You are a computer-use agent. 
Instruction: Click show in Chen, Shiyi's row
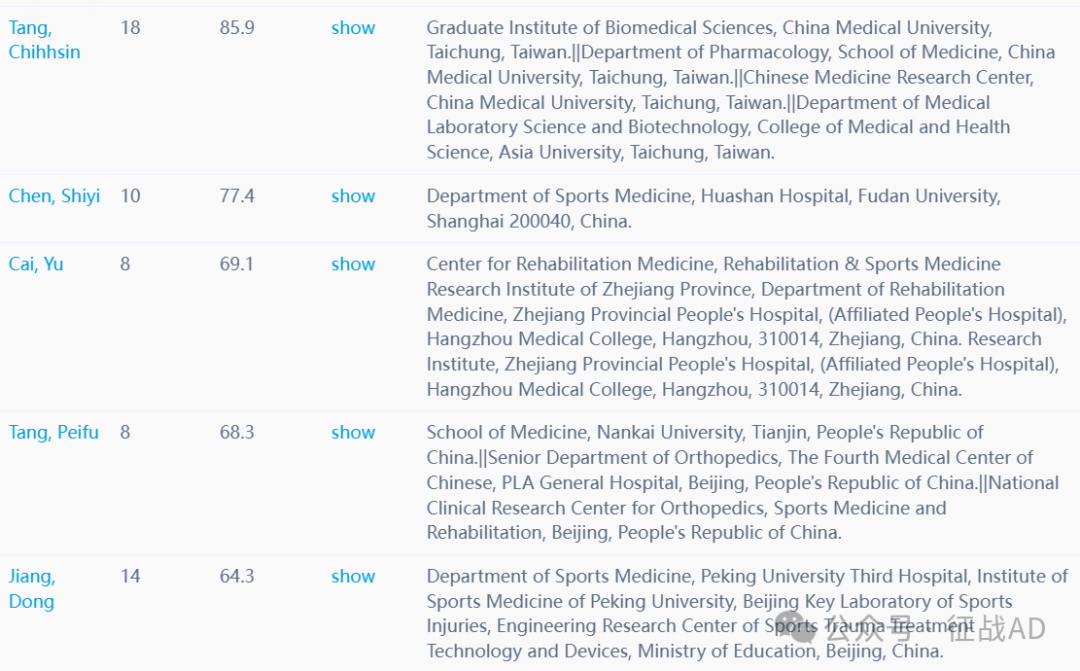[353, 196]
